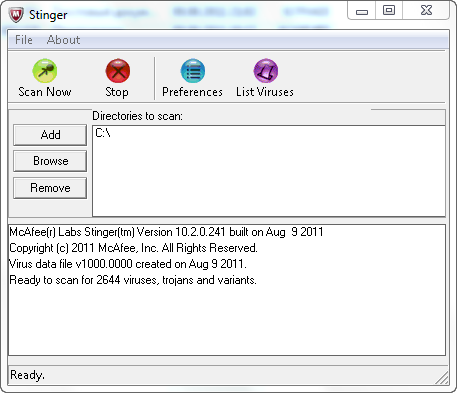Open the About menu

[x=63, y=40]
